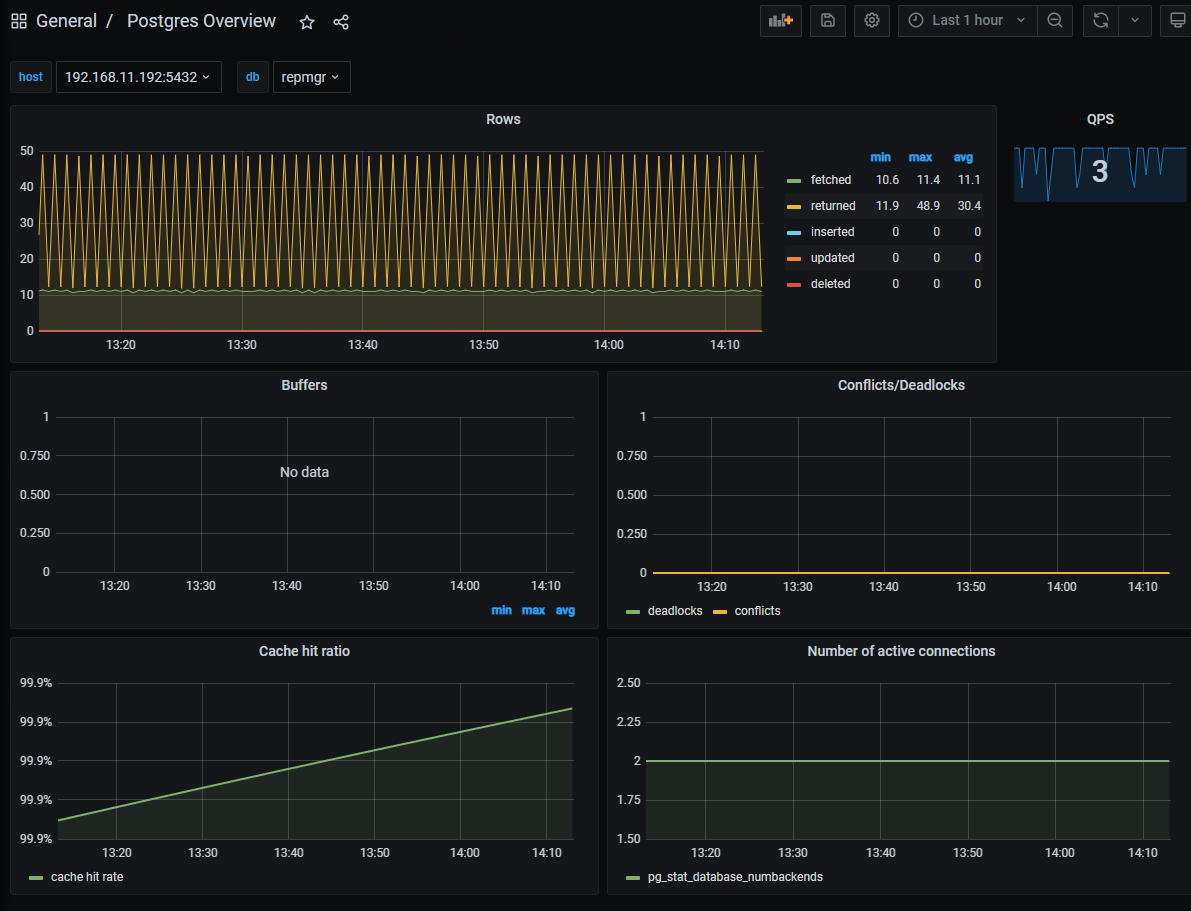Star the Postgres Overview dashboard

pyautogui.click(x=306, y=21)
